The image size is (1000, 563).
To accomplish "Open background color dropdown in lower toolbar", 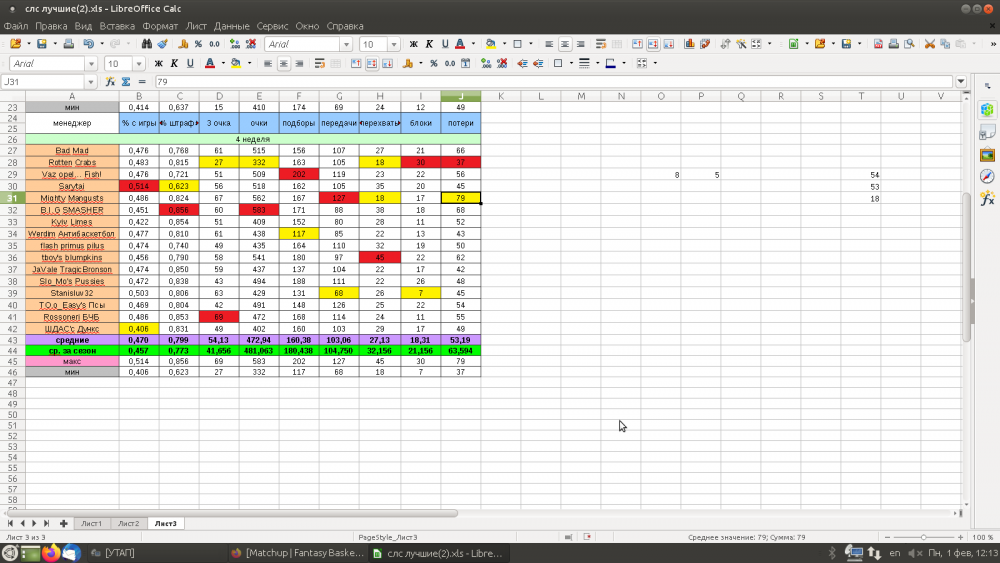I will click(249, 63).
